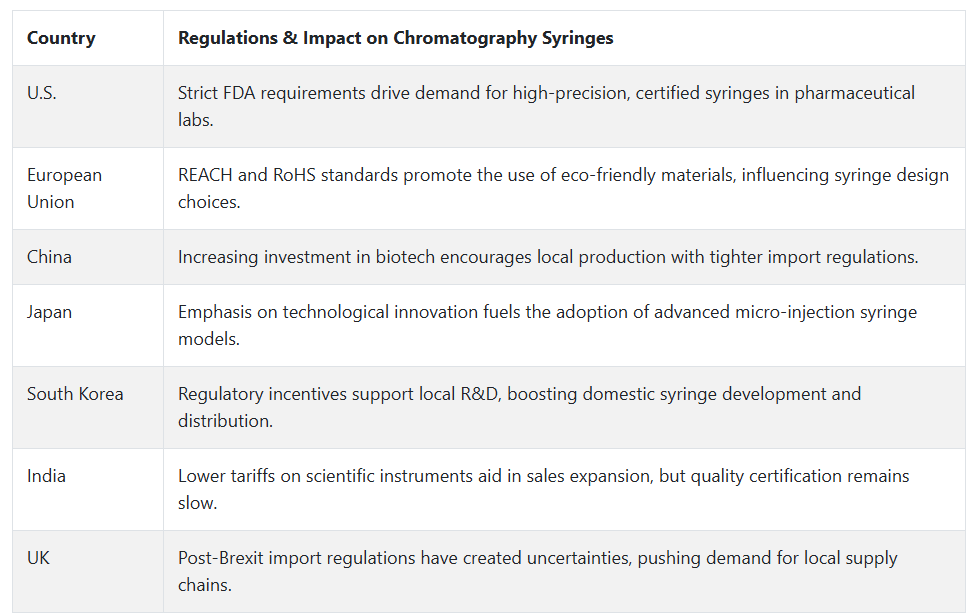
Task: Click the word 'distribution.' in South Korea row
Action: click(x=225, y=421)
